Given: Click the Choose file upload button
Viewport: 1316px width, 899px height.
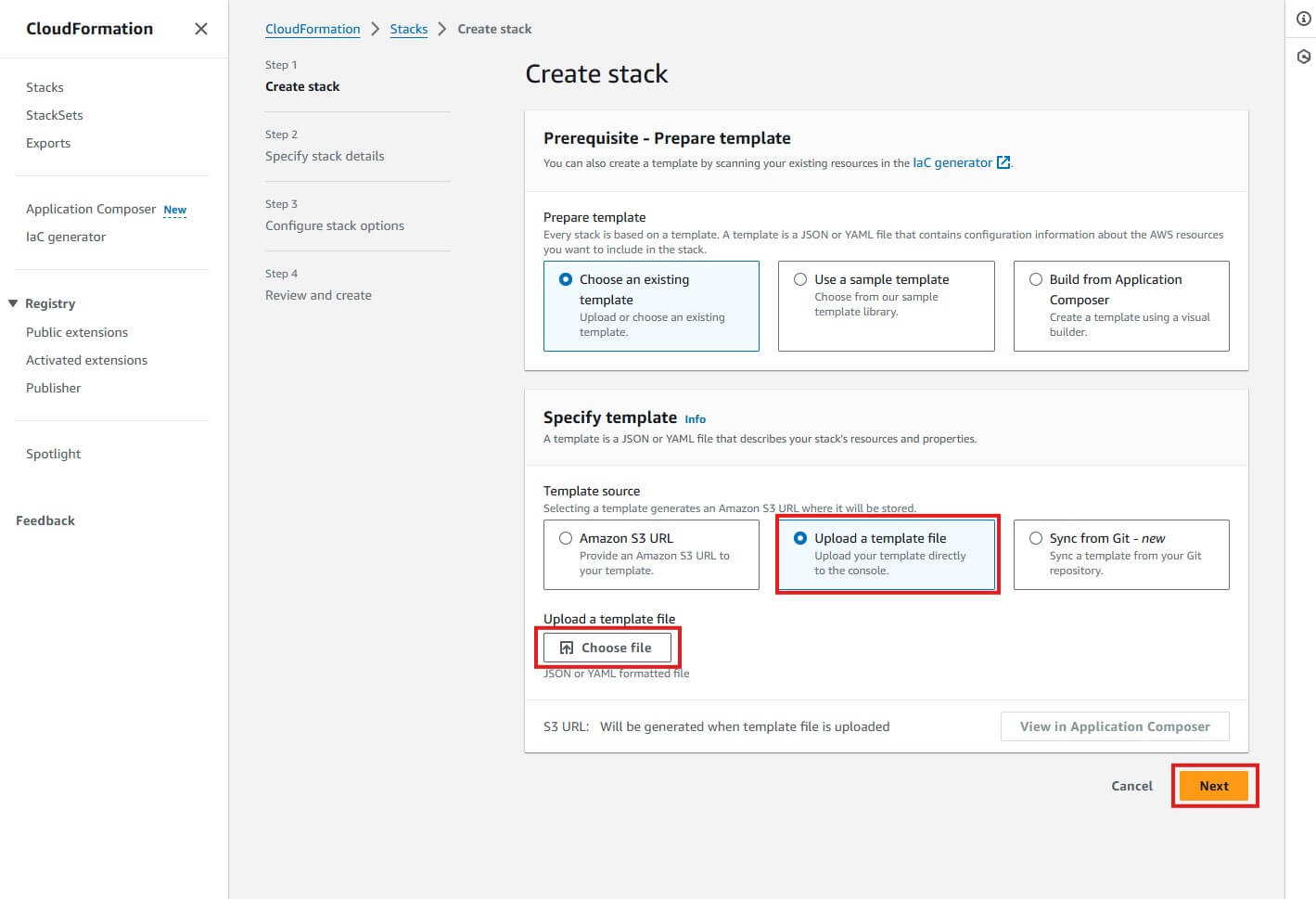Looking at the screenshot, I should pyautogui.click(x=607, y=648).
